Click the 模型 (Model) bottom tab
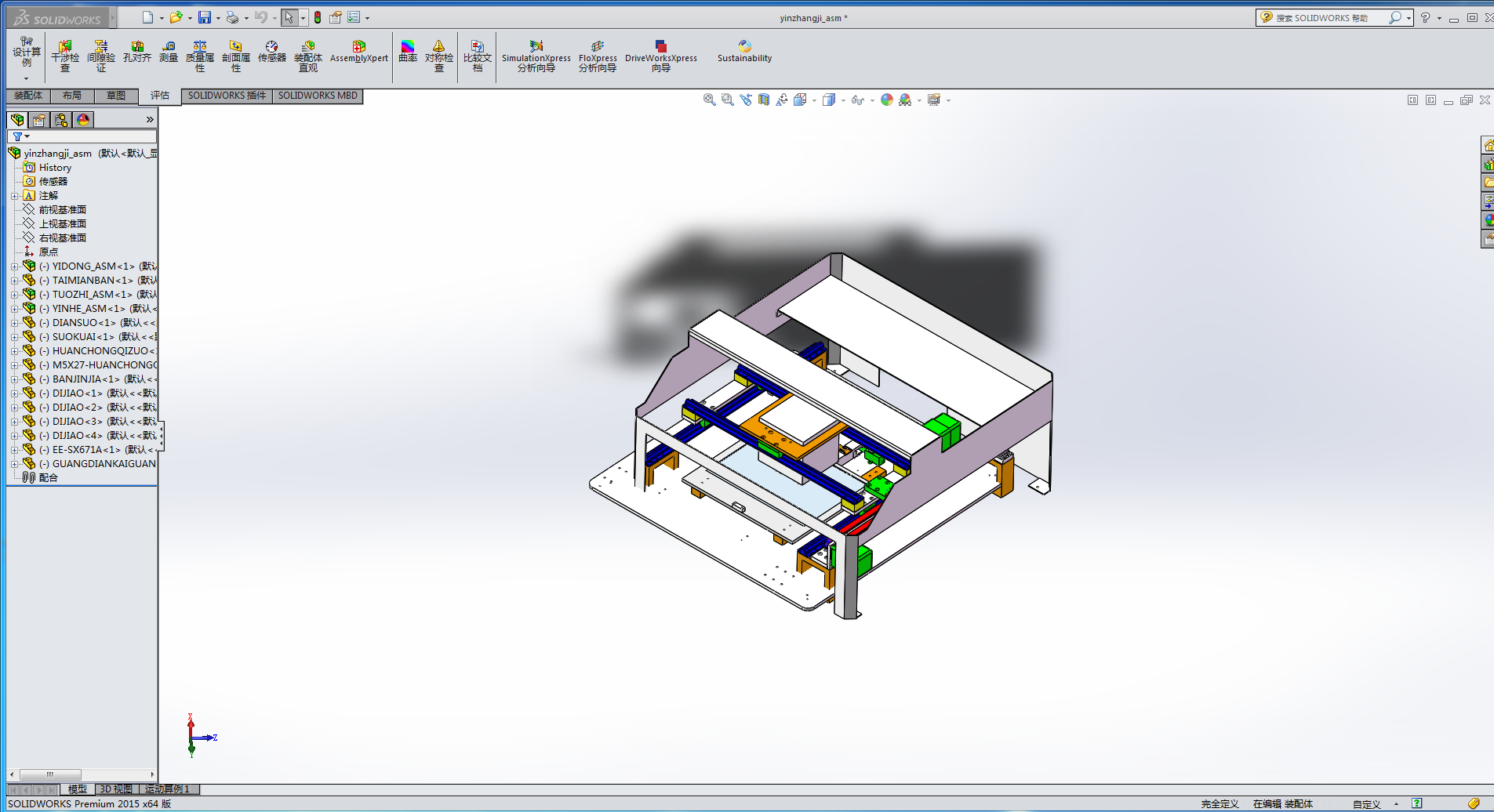The height and width of the screenshot is (812, 1494). coord(77,789)
